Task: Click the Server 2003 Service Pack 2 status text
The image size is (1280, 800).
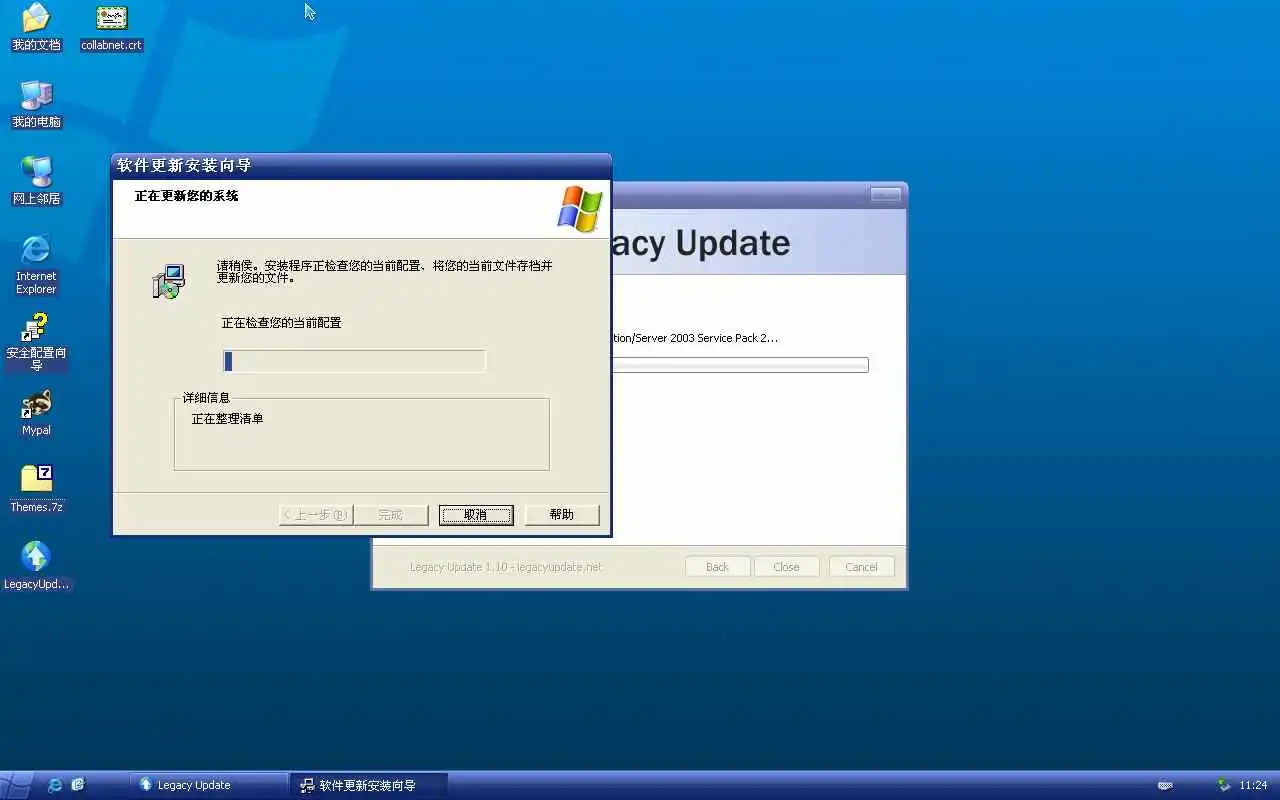Action: click(694, 338)
